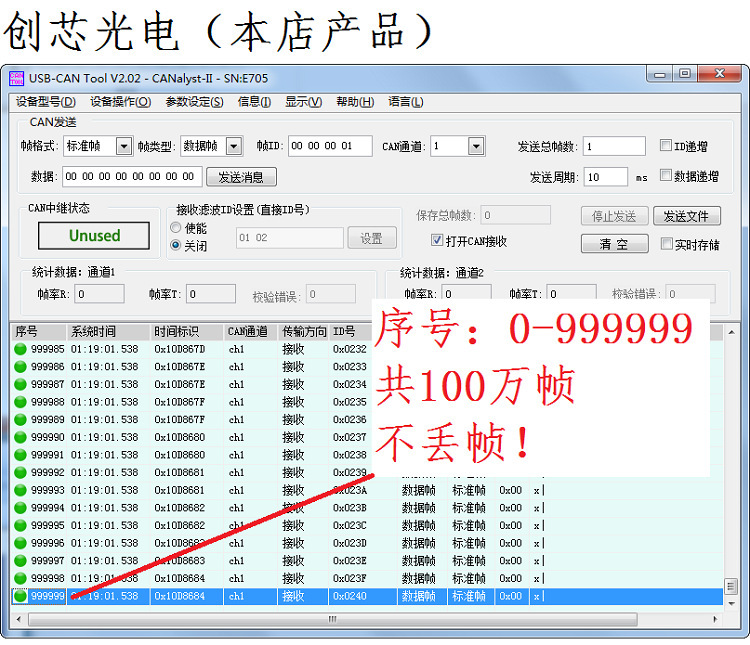Viewport: 750px width, 645px height.
Task: Open the 语言(L) menu
Action: (x=406, y=102)
